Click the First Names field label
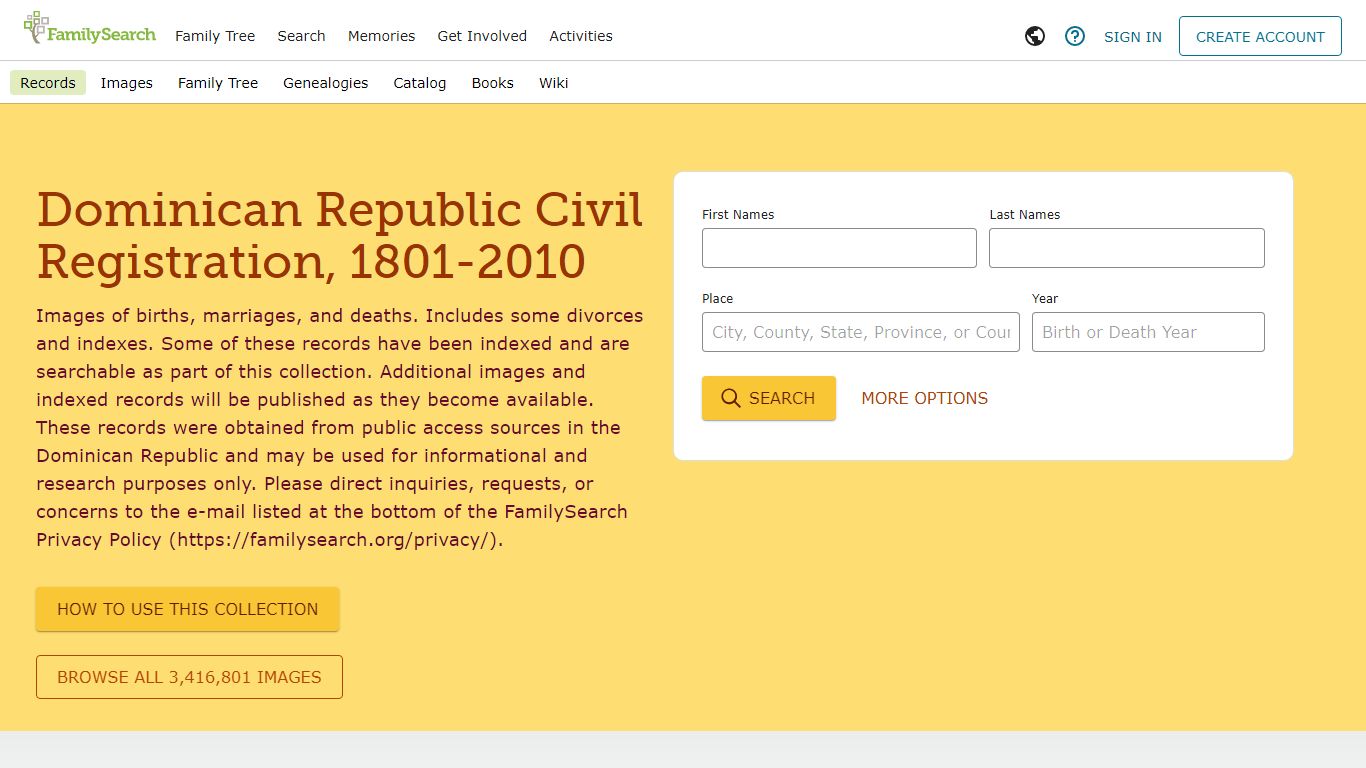Image resolution: width=1366 pixels, height=768 pixels. tap(738, 215)
